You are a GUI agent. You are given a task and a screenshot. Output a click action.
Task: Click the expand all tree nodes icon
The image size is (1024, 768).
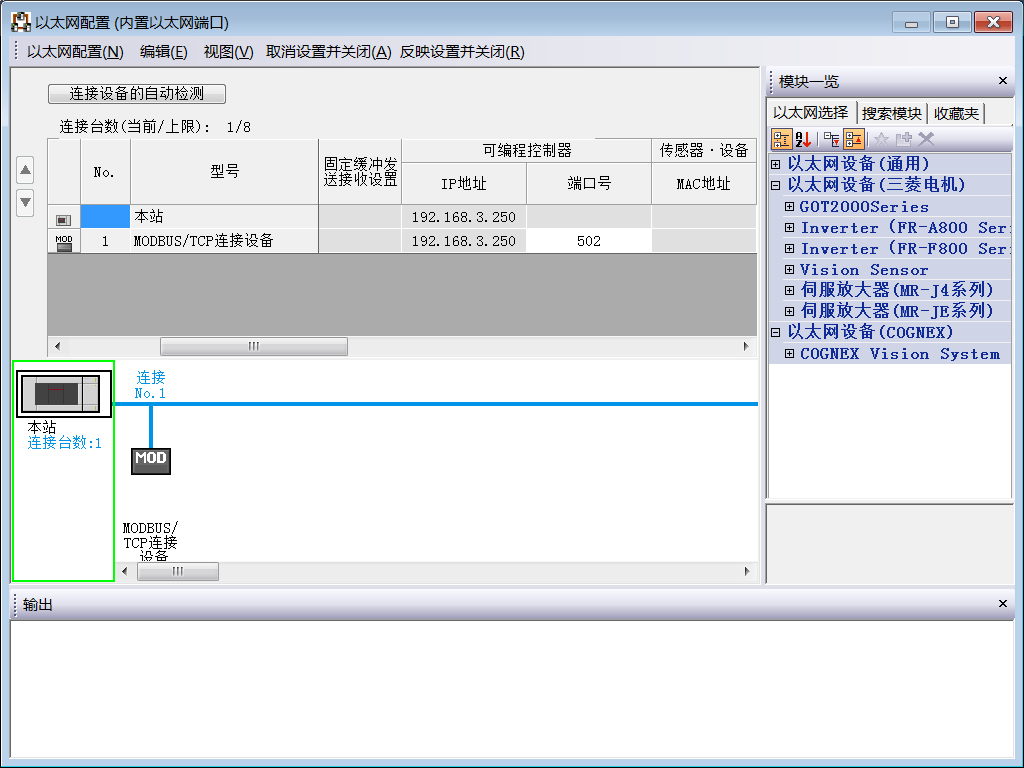pos(831,140)
